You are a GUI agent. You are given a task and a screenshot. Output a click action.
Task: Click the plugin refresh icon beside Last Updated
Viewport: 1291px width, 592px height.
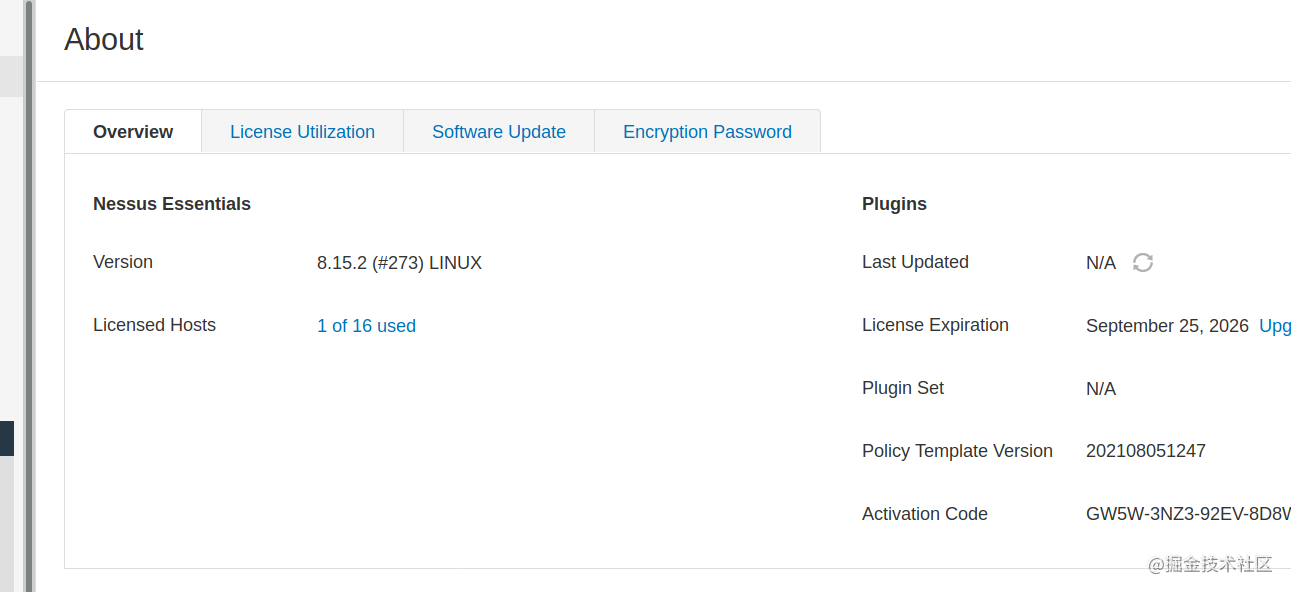click(x=1143, y=263)
